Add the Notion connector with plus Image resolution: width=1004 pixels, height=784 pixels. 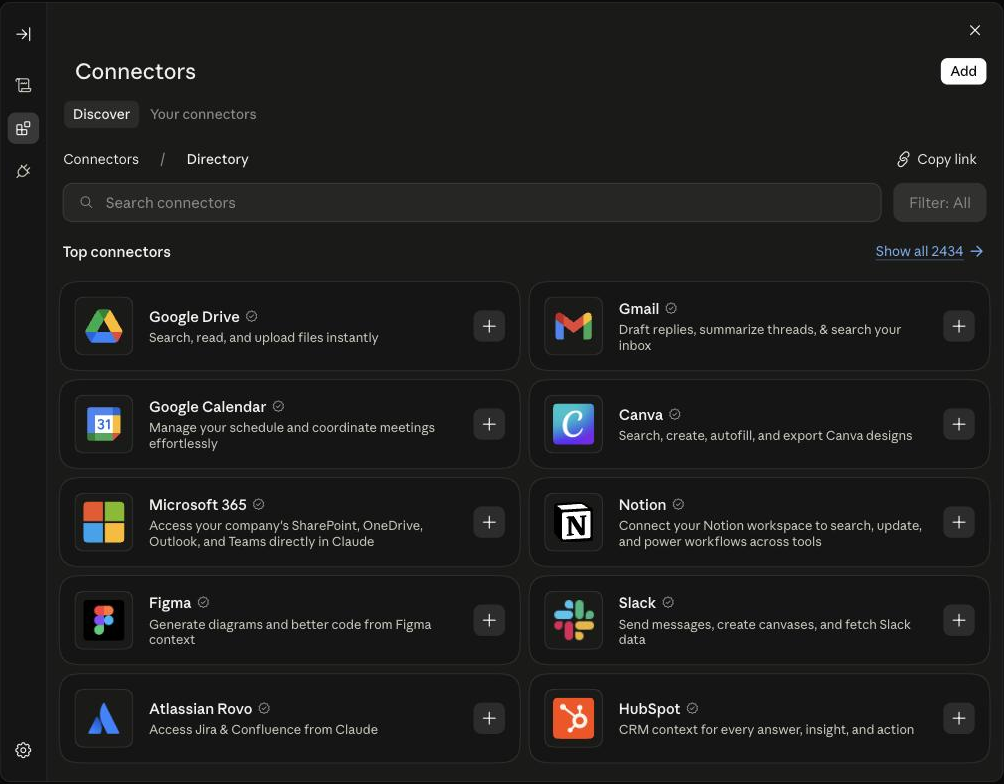(959, 522)
